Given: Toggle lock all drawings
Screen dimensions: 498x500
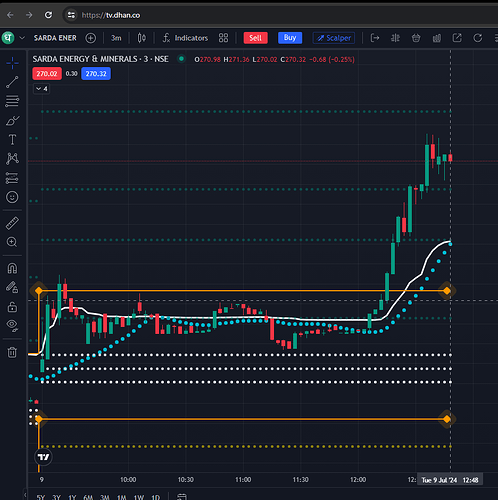Looking at the screenshot, I should [12, 307].
